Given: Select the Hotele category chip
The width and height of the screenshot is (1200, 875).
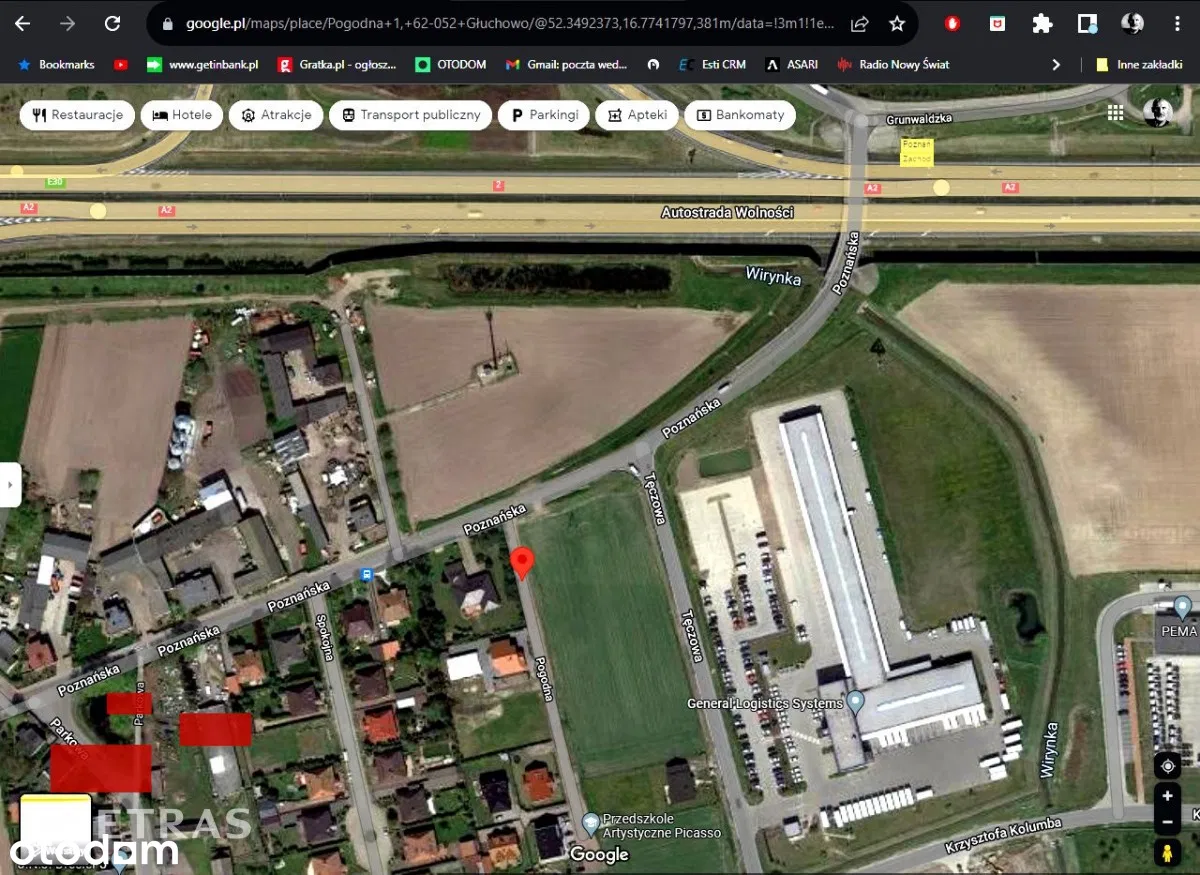Looking at the screenshot, I should tap(182, 115).
